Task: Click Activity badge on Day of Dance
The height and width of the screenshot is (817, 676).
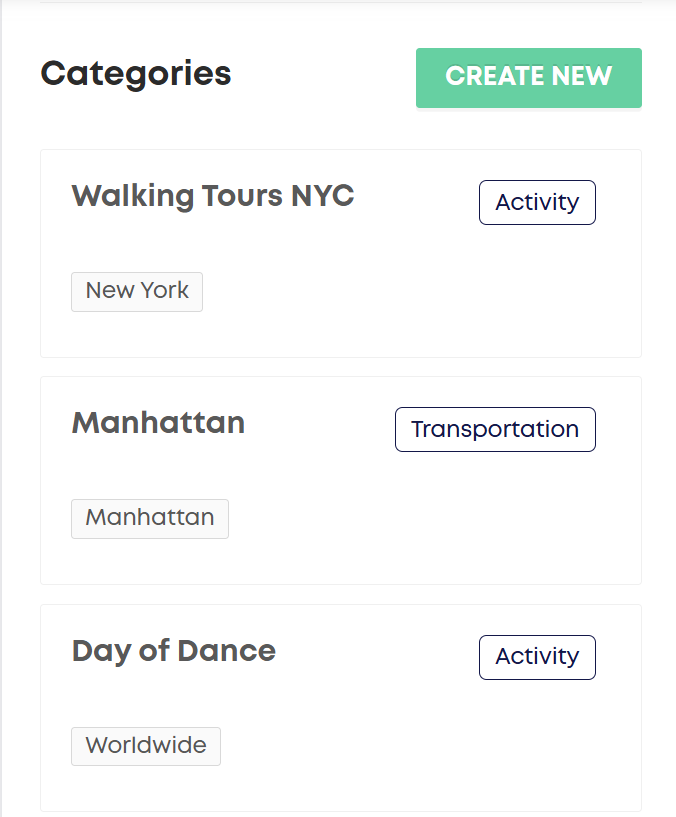Action: [x=537, y=657]
